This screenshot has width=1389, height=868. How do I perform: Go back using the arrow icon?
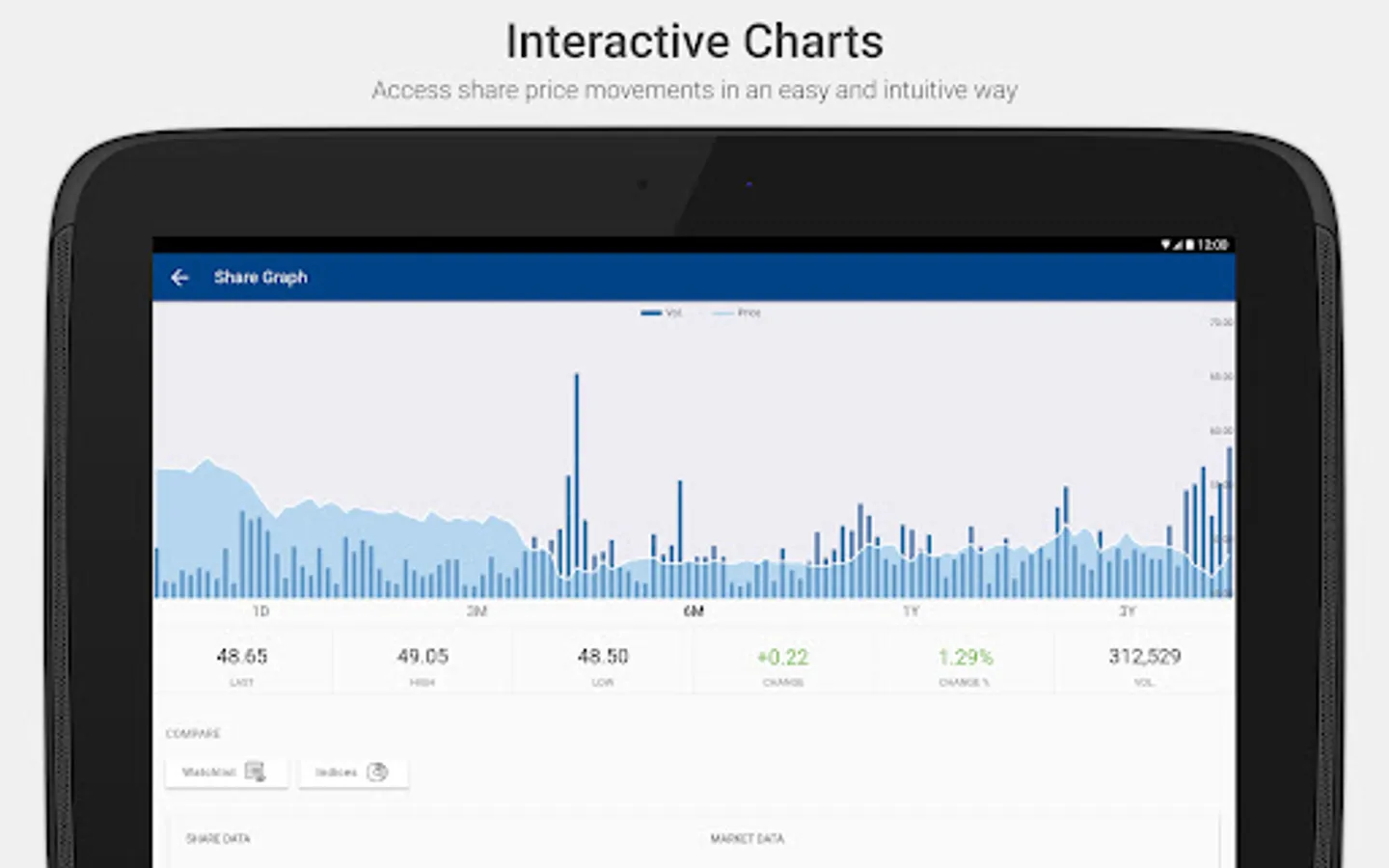point(179,278)
